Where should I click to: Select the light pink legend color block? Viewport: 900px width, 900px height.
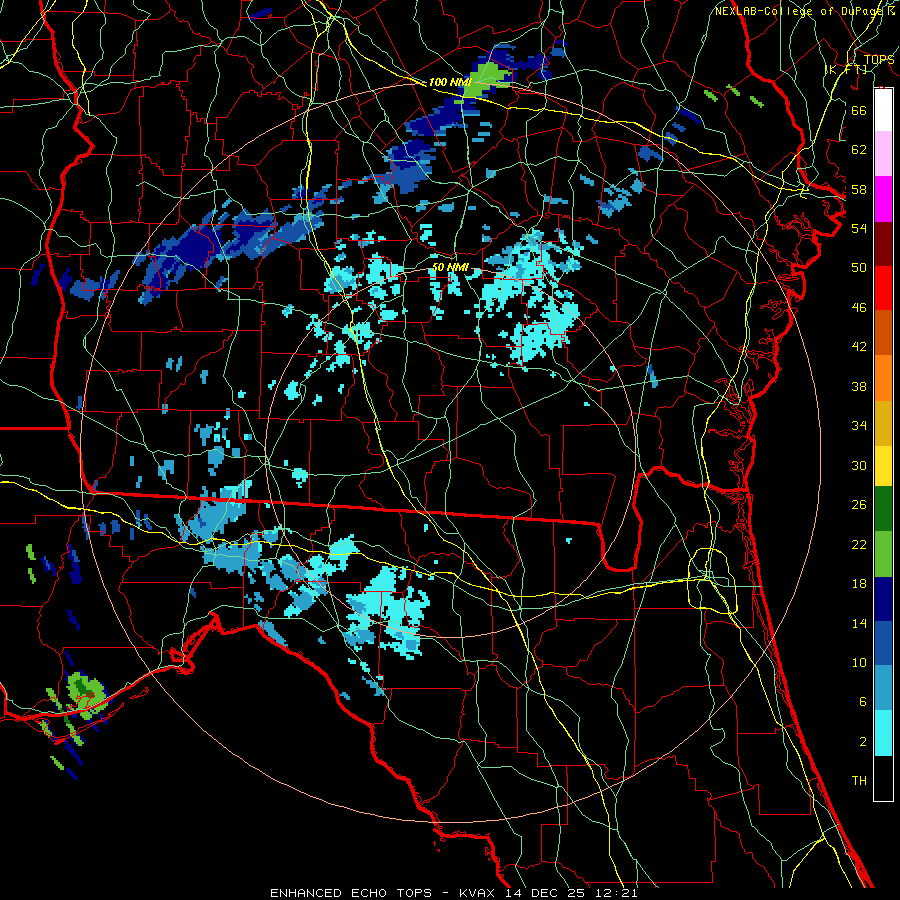[x=883, y=154]
